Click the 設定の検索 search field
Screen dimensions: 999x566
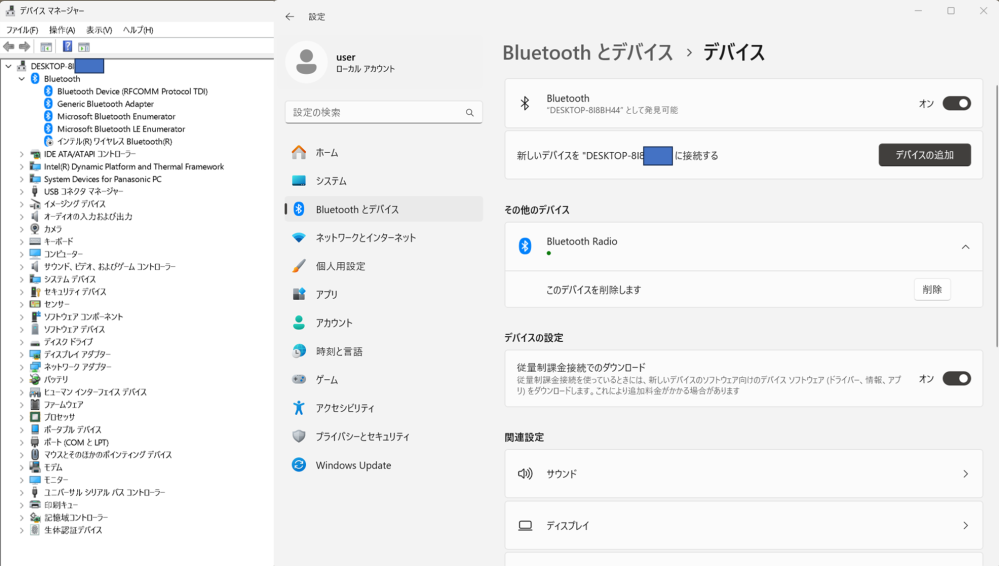384,112
